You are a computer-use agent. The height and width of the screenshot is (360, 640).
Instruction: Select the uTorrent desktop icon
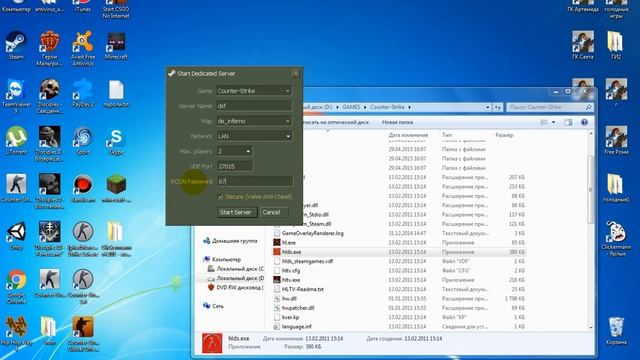point(16,141)
